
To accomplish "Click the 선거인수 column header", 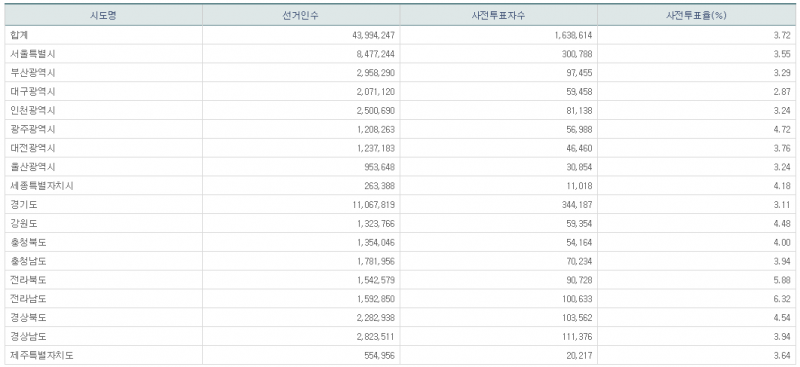I will click(301, 15).
